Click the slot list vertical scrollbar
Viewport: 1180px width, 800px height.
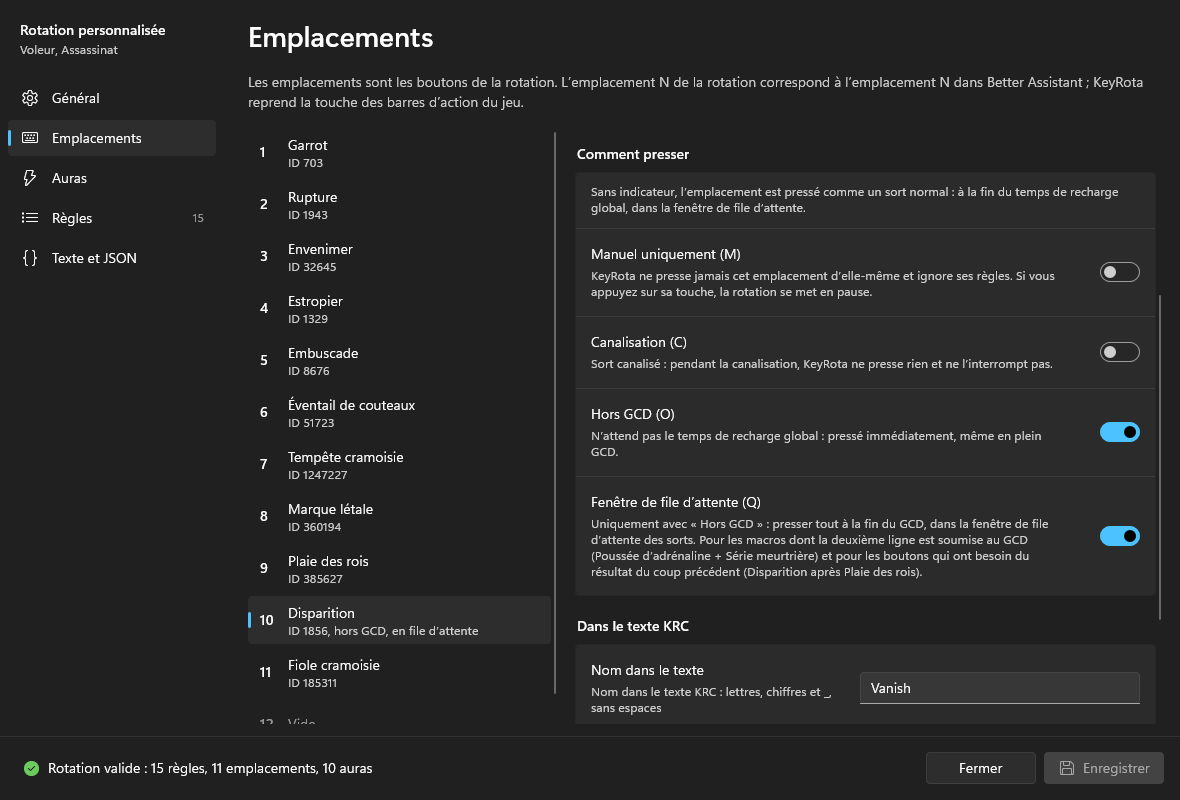pyautogui.click(x=555, y=413)
